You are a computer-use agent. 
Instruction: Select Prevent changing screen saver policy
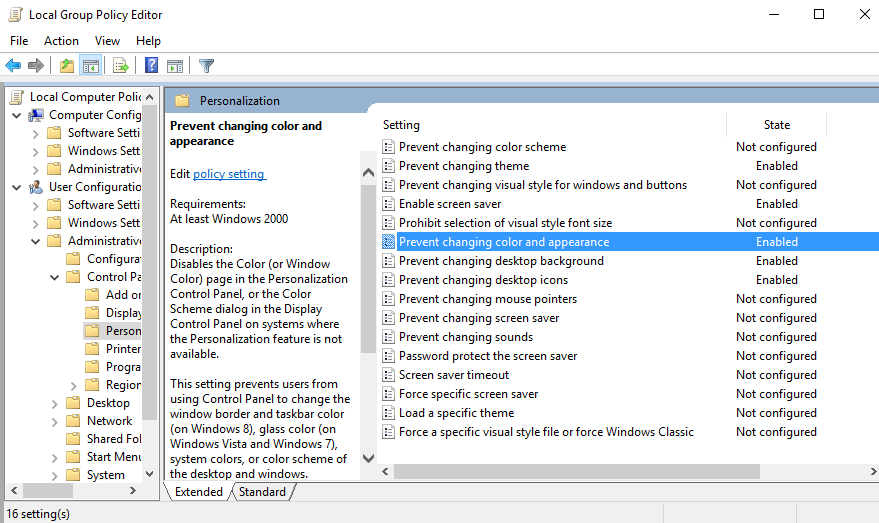pos(479,318)
